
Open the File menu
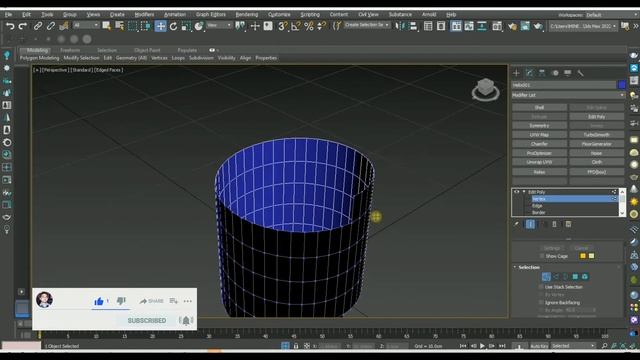(x=9, y=14)
